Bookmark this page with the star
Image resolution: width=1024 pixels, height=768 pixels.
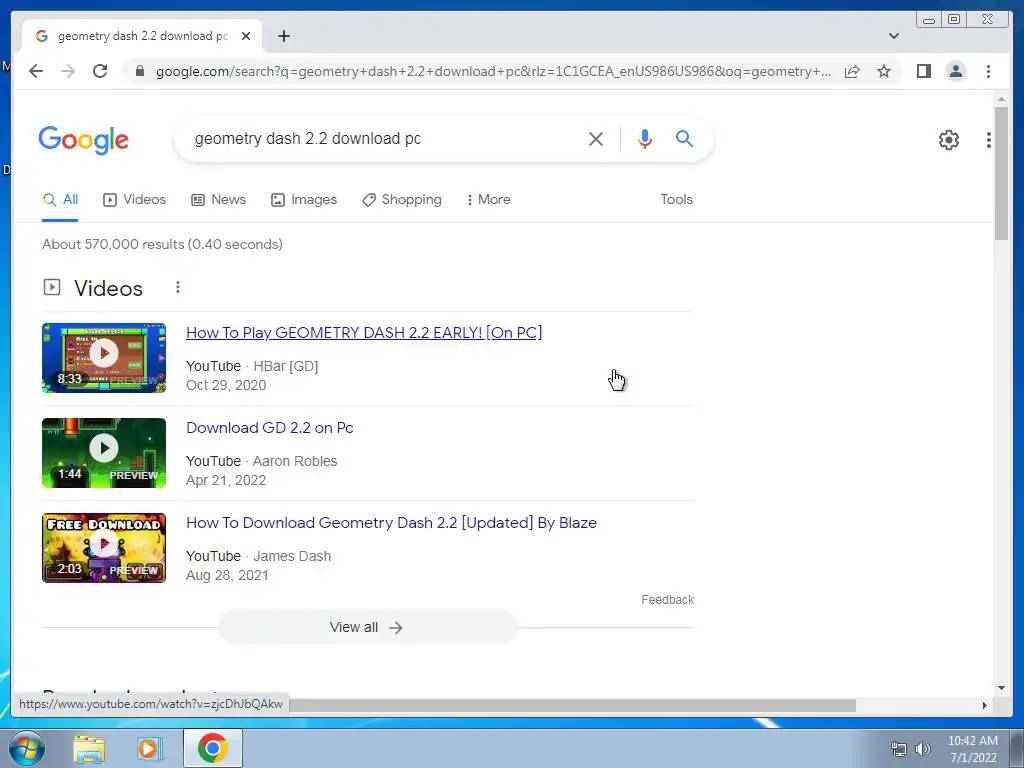884,71
